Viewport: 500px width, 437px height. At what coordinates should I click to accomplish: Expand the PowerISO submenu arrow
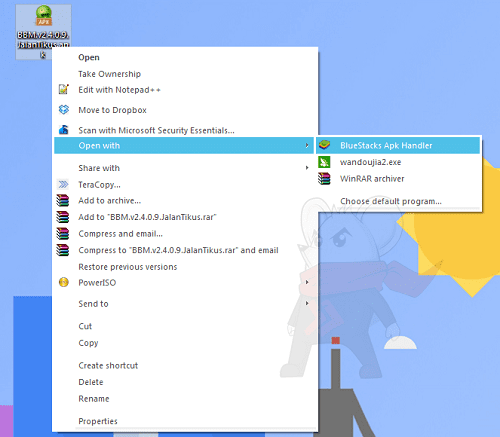307,282
